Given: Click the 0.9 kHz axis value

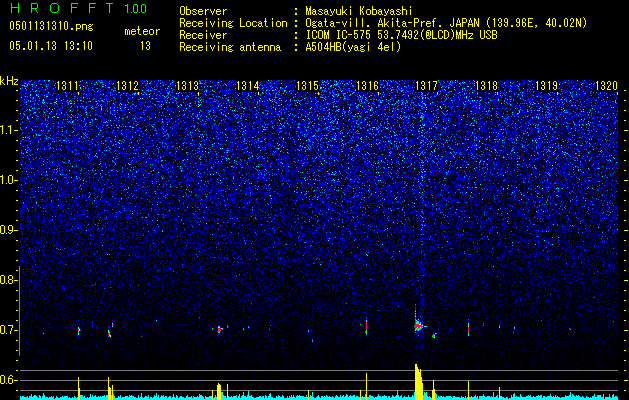Looking at the screenshot, I should pos(8,230).
